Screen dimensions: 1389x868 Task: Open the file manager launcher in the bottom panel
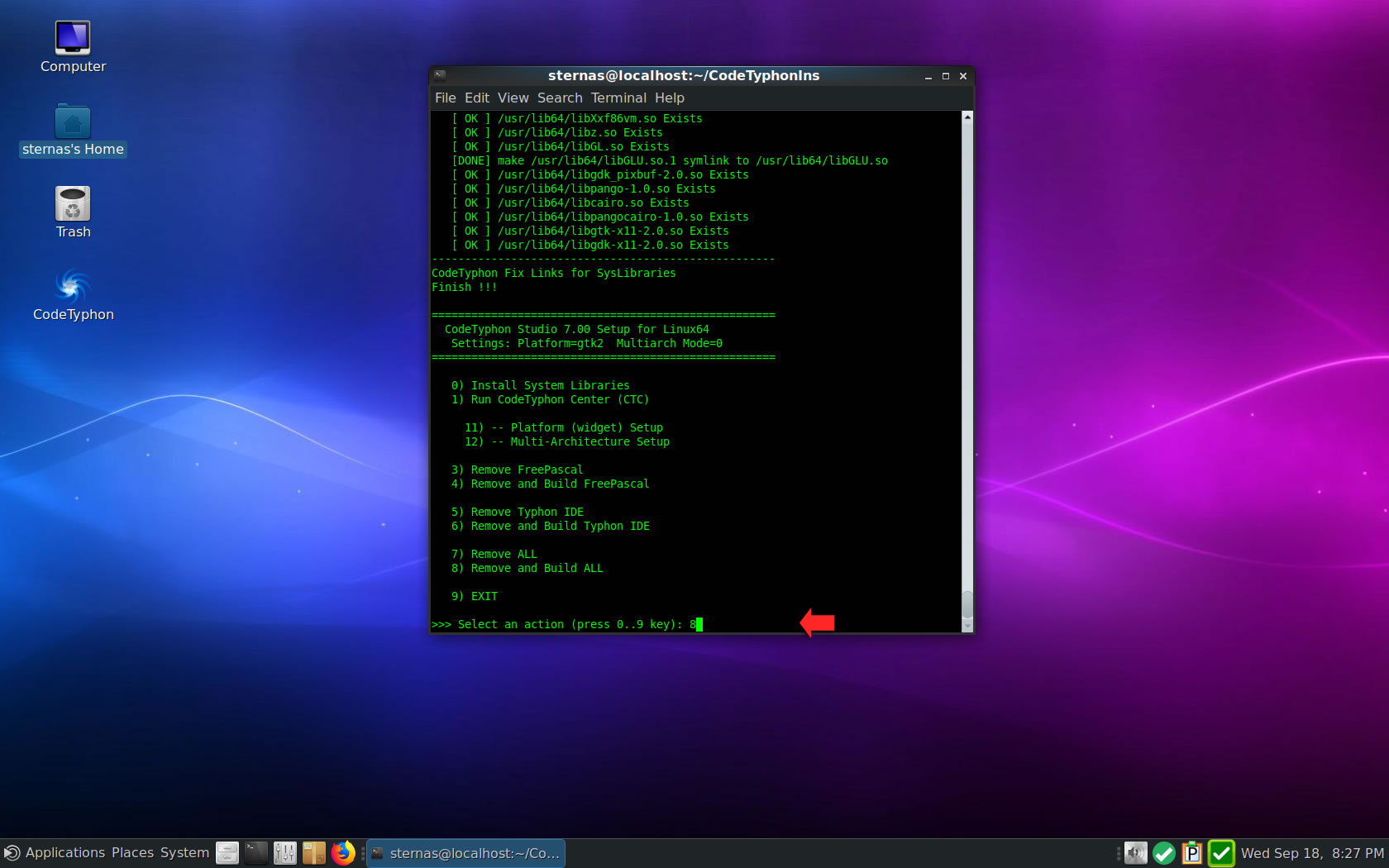[x=227, y=853]
